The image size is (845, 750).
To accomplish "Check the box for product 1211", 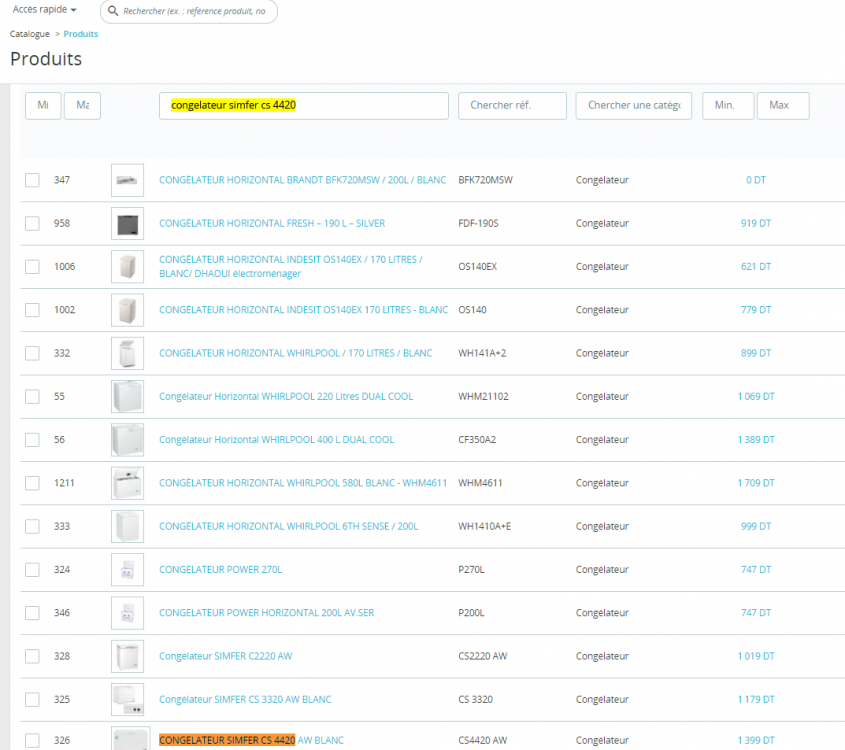I will coord(32,483).
